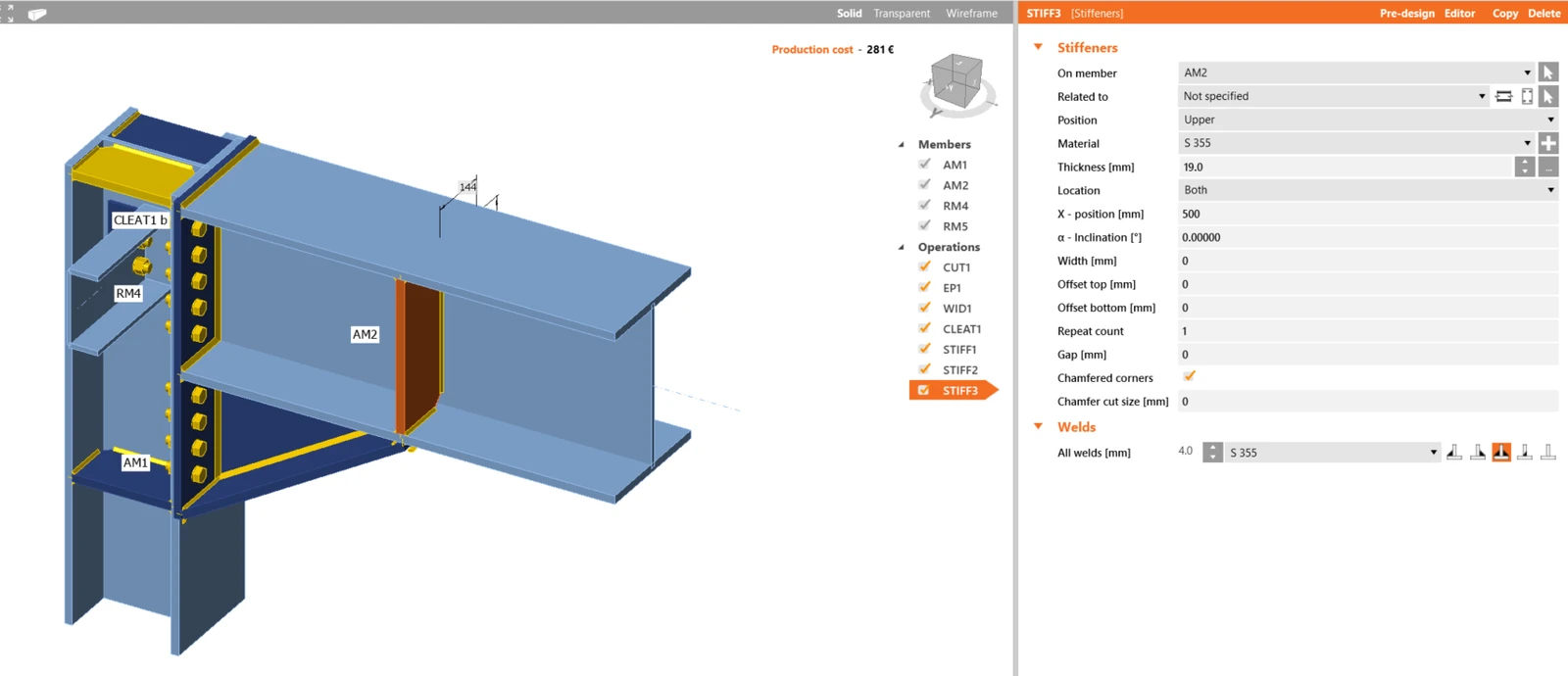Toggle the WID1 operation checkbox

(x=924, y=308)
